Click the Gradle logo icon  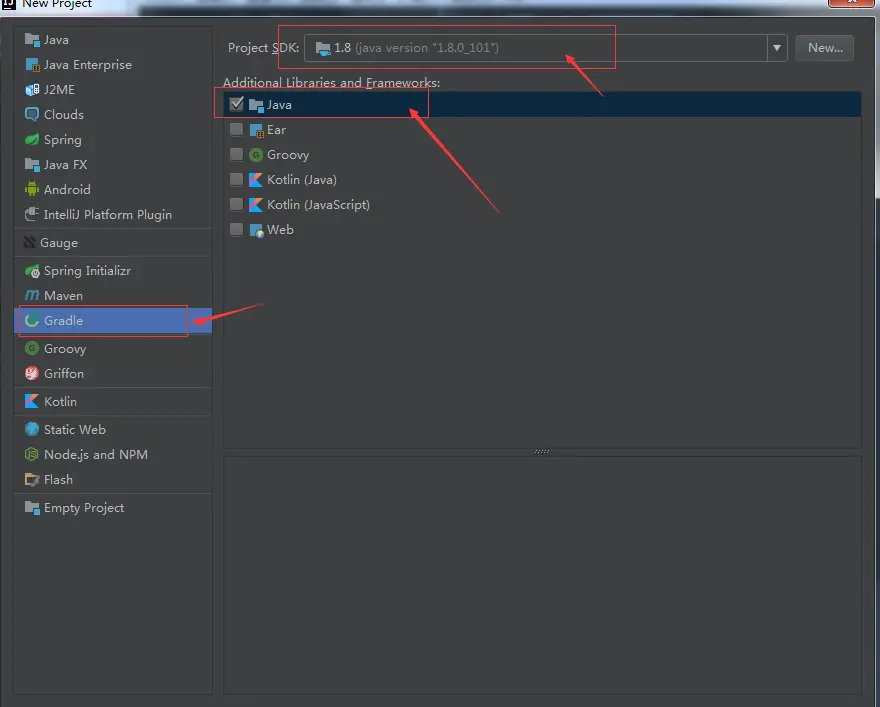coord(32,320)
